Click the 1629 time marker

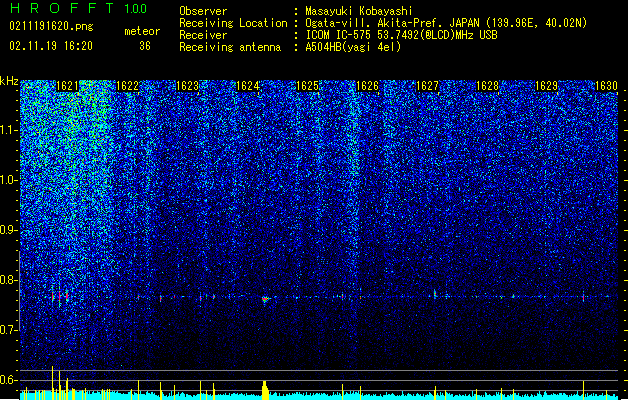(x=547, y=86)
